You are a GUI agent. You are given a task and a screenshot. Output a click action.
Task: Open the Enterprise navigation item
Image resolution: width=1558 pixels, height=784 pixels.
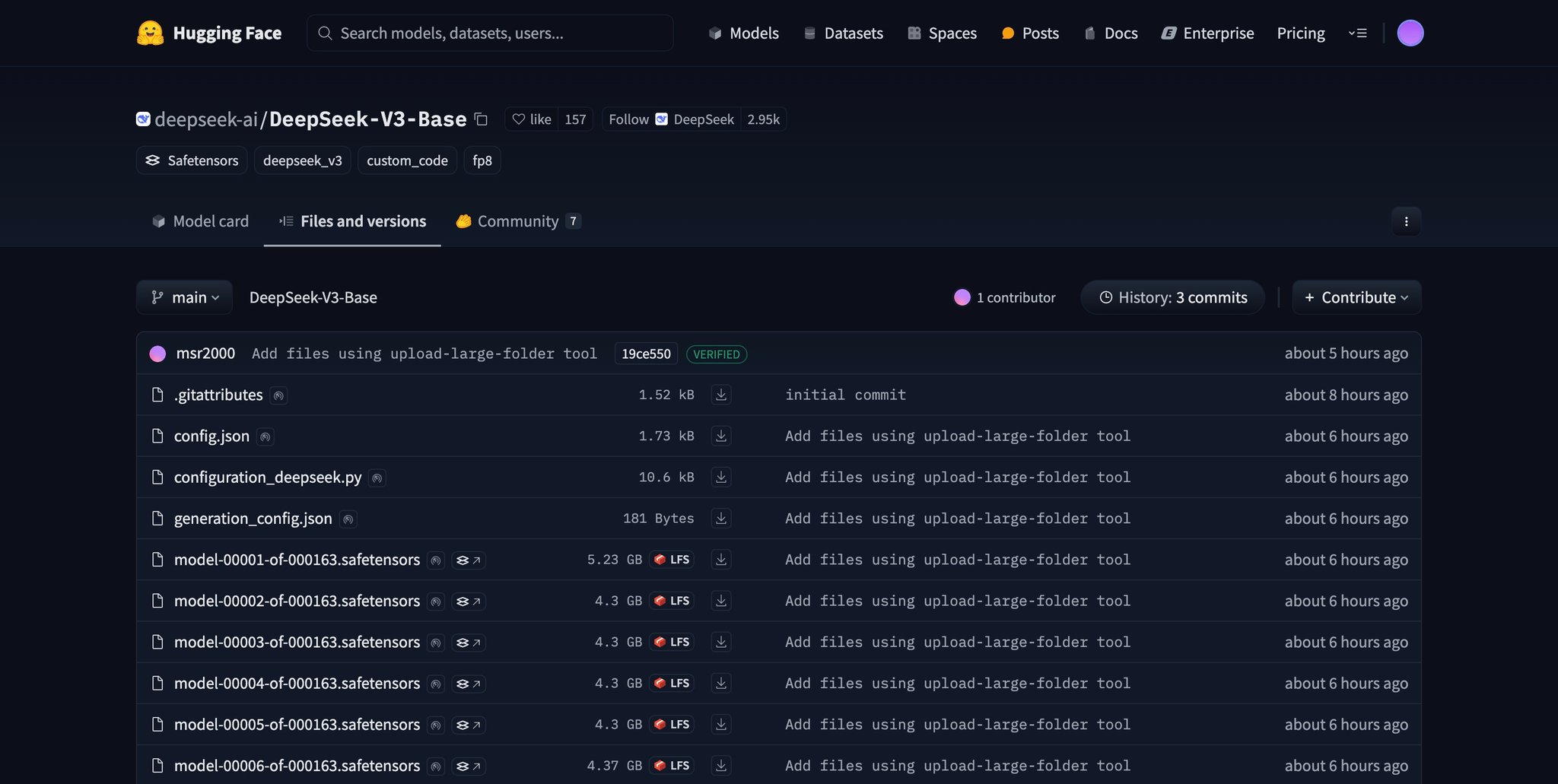pos(1207,33)
